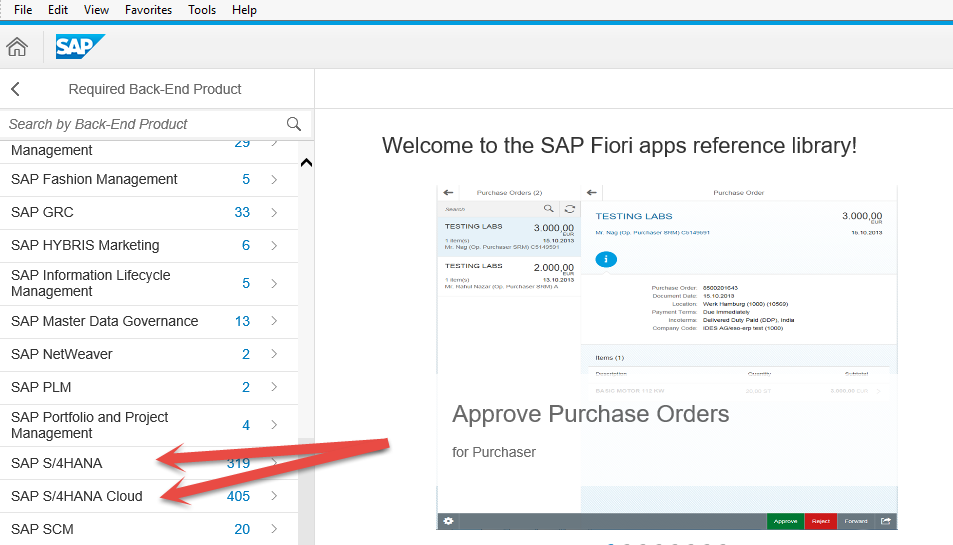The image size is (953, 545).
Task: Select SAP Fashion Management list item
Action: click(149, 179)
